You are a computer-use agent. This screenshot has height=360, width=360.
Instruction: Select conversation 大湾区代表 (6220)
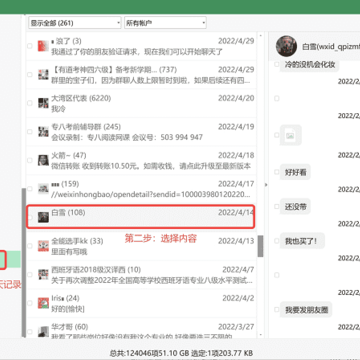(141, 103)
